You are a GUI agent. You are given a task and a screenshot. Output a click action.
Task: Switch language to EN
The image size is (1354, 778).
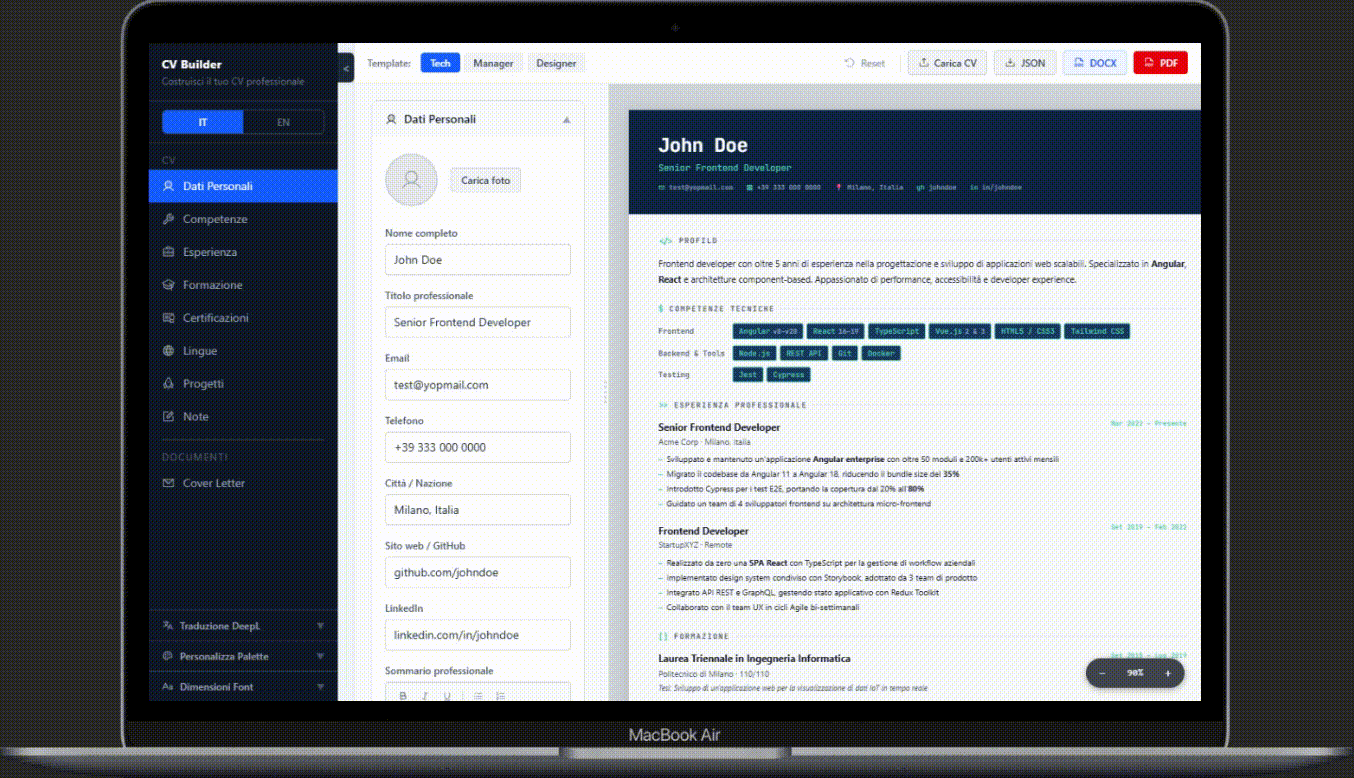pos(283,122)
